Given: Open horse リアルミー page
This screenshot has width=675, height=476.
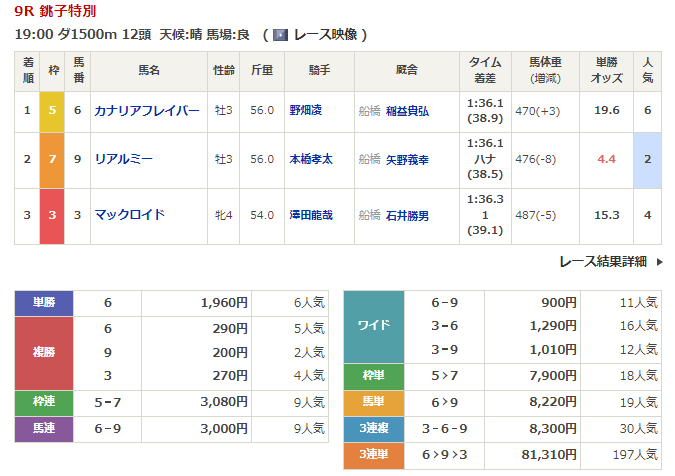Looking at the screenshot, I should click(124, 158).
